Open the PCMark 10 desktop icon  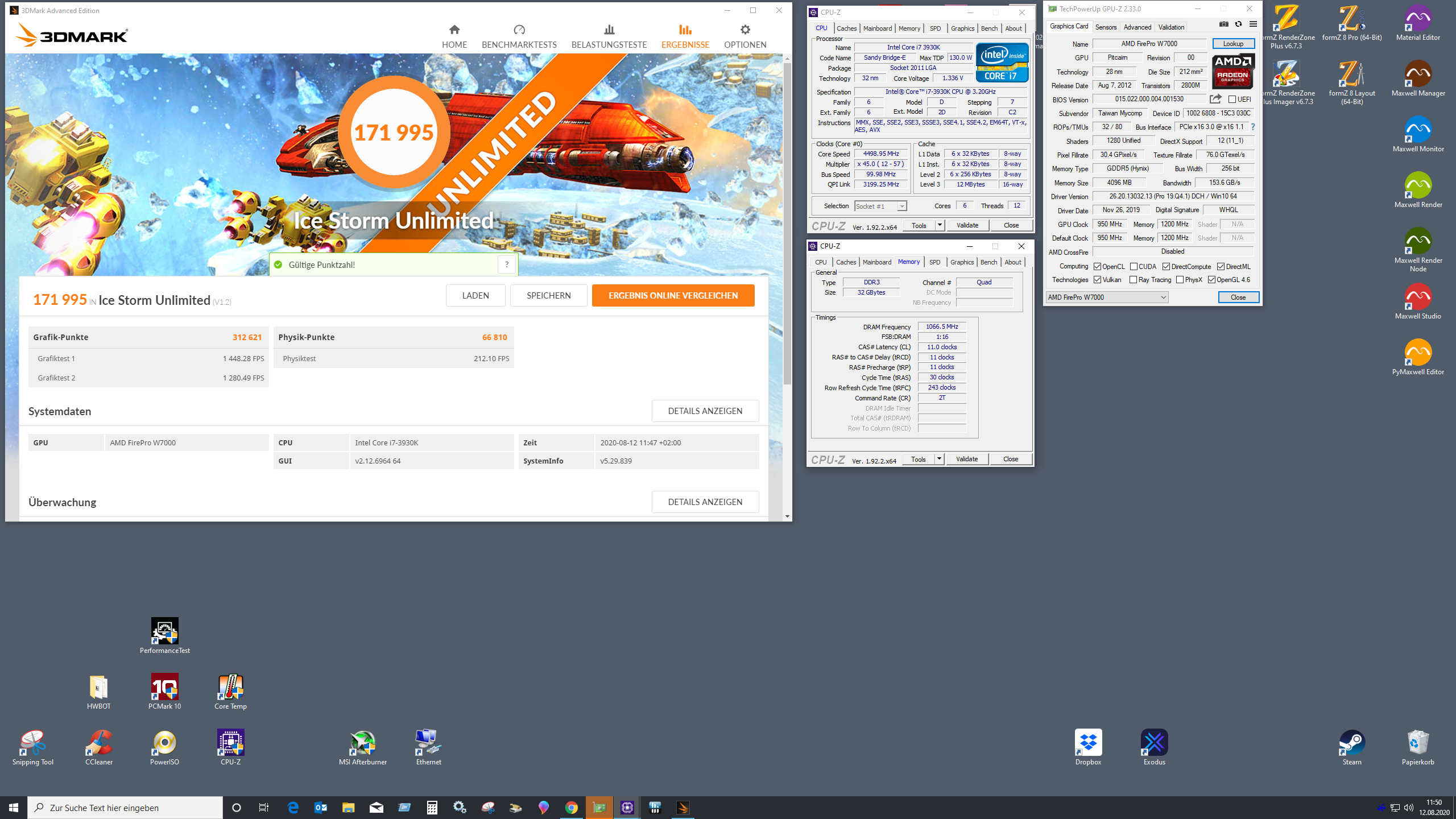pos(165,692)
